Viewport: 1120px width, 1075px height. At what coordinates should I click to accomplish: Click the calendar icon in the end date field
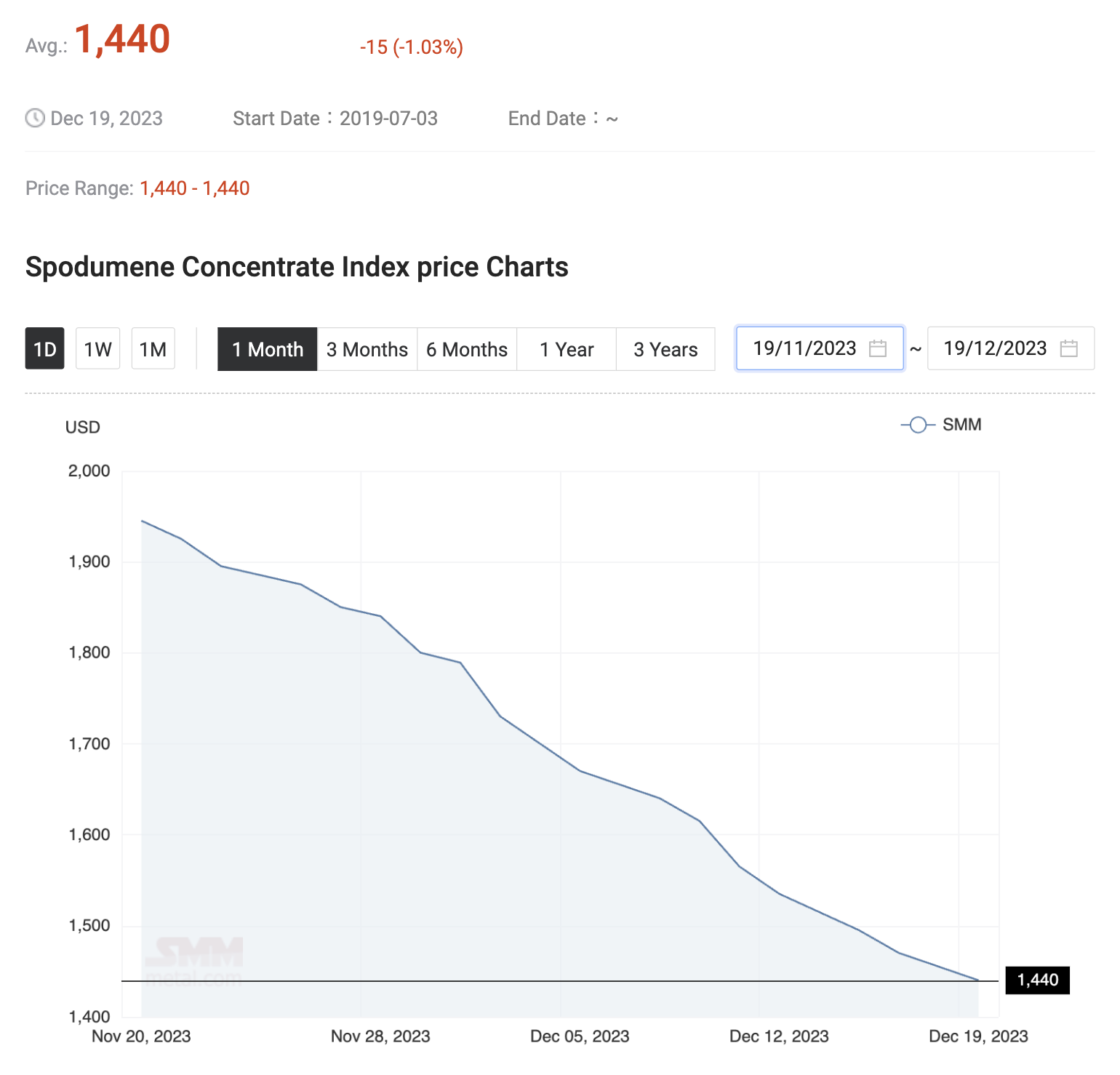1068,348
